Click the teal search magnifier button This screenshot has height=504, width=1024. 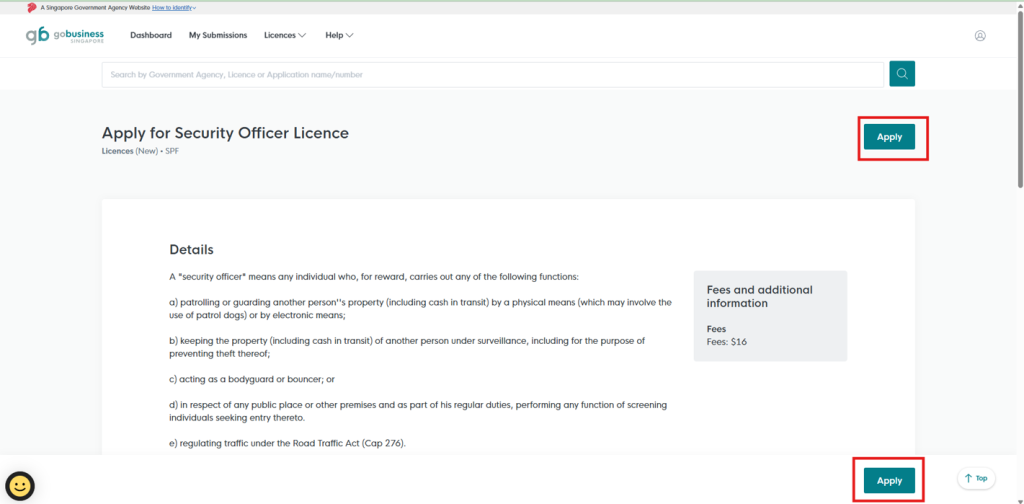tap(902, 74)
